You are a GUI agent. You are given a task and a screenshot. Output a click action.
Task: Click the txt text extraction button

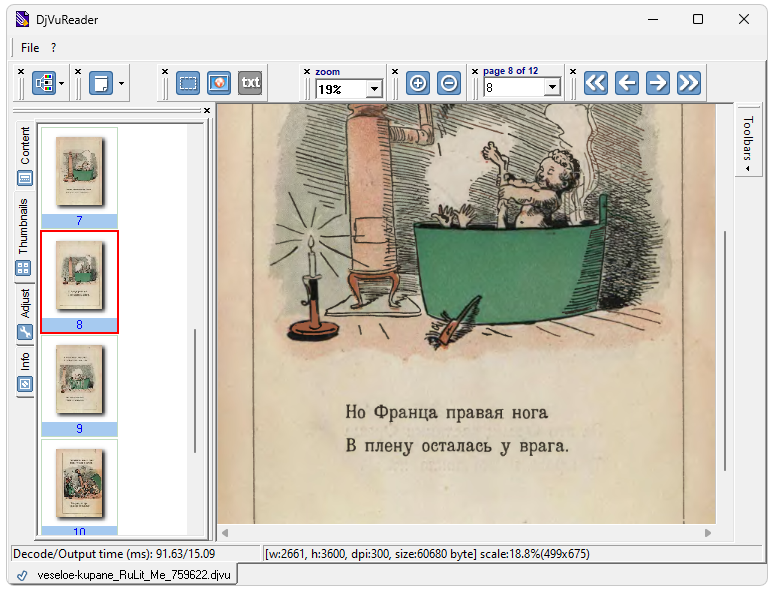[x=250, y=83]
